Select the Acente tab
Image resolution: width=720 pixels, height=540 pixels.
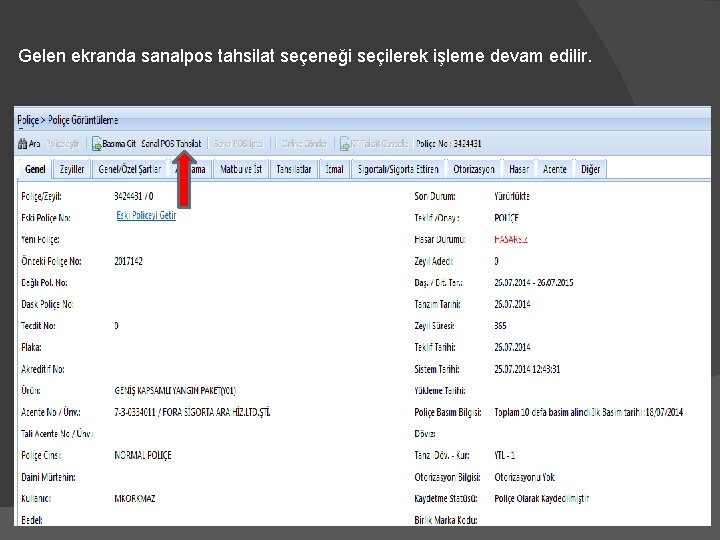pos(555,169)
